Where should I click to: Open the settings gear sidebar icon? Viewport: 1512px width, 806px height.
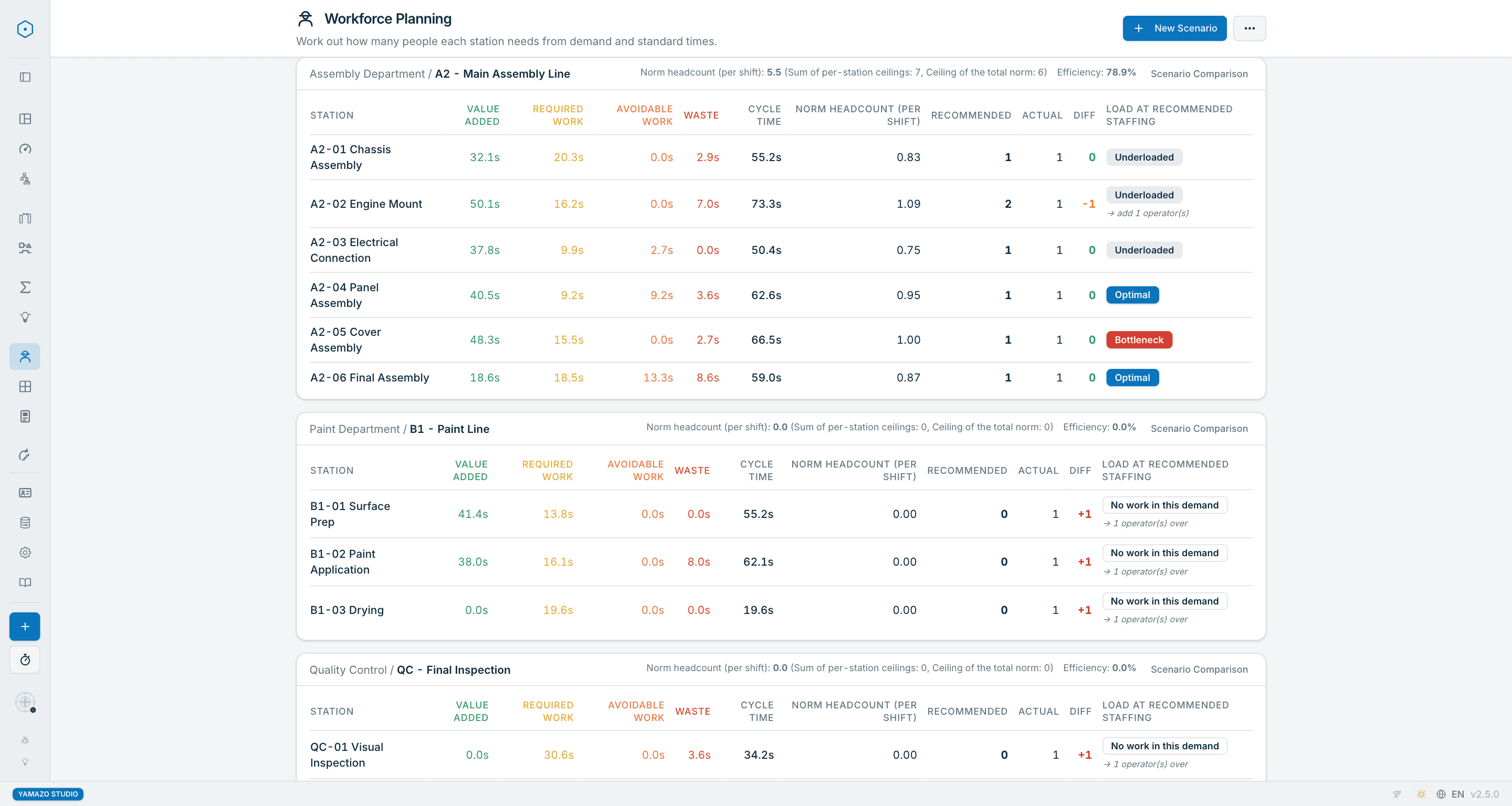click(x=25, y=552)
